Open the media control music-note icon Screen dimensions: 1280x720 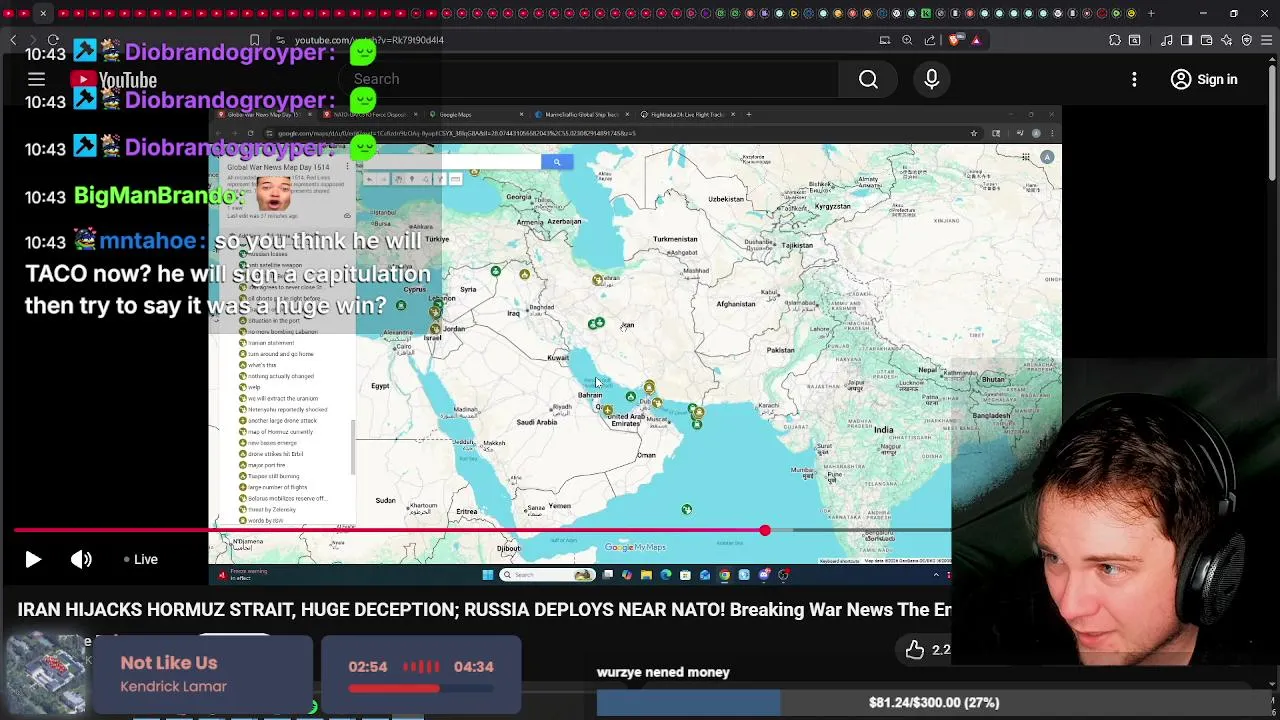(1167, 40)
